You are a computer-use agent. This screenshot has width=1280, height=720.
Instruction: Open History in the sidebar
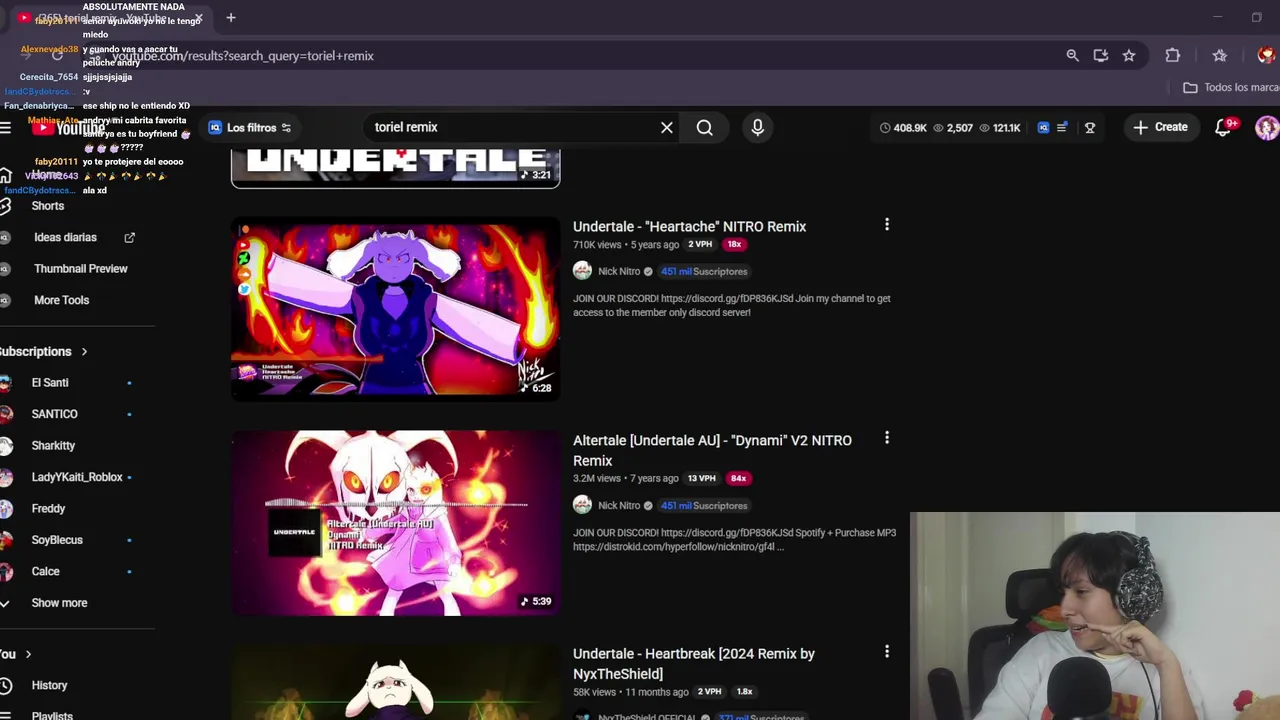tap(49, 686)
